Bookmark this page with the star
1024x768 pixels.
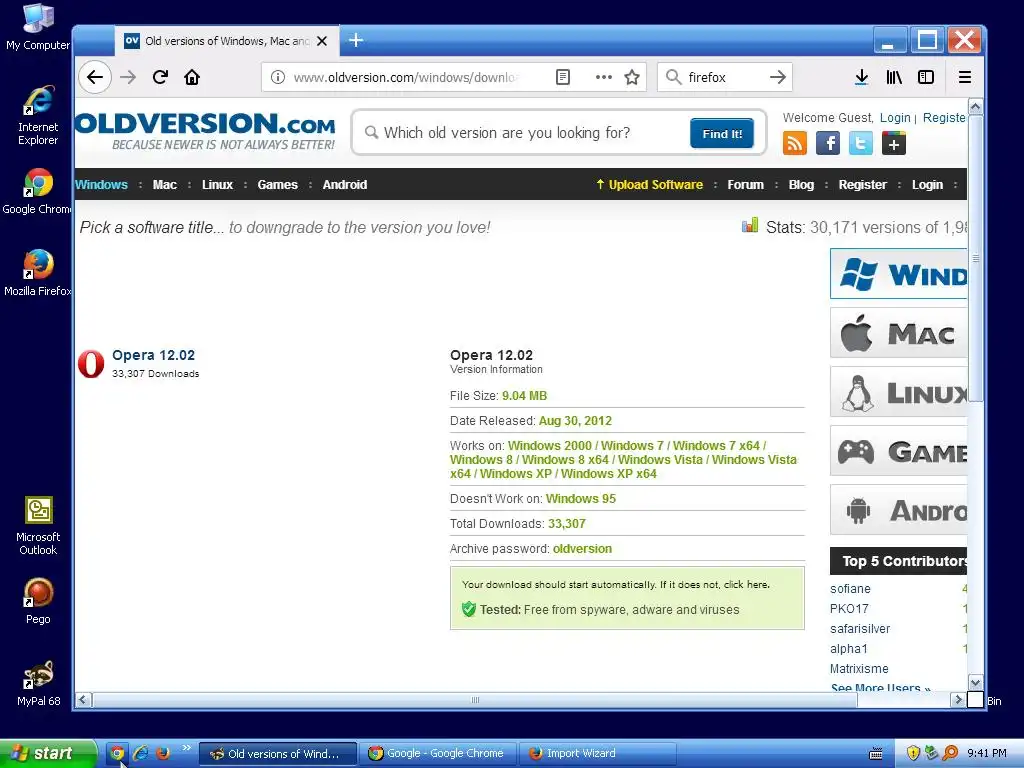tap(632, 77)
